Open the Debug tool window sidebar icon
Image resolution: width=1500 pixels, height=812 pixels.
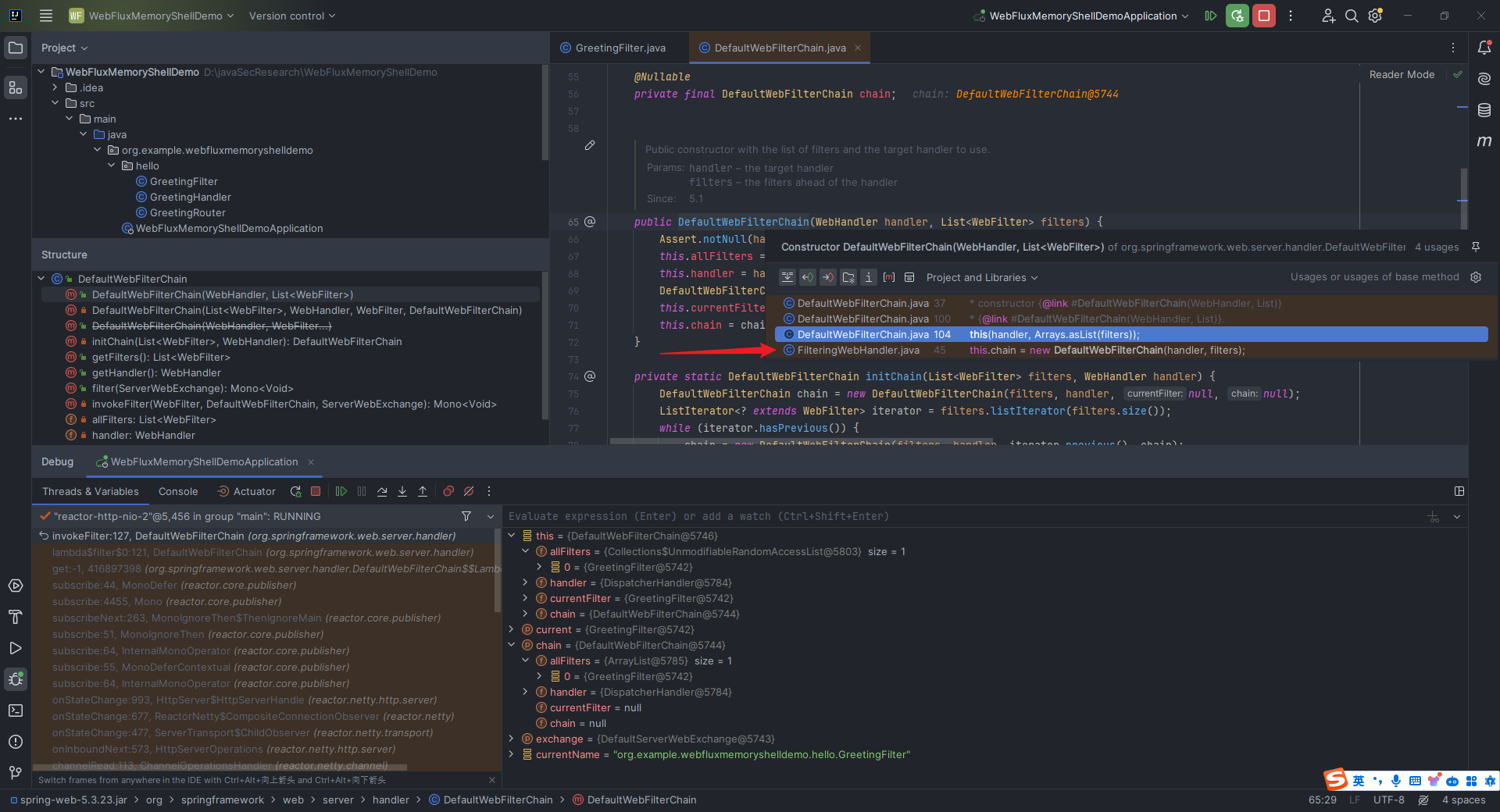16,679
